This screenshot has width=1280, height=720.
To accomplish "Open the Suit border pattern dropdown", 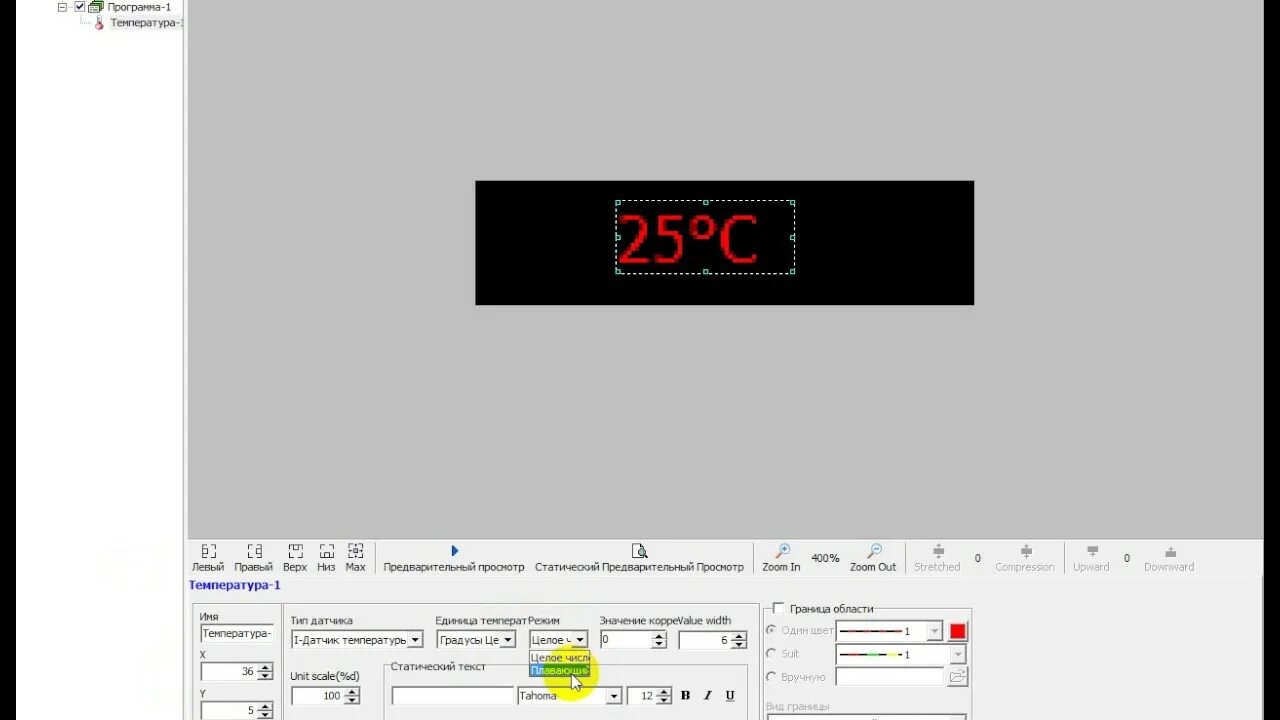I will coord(958,654).
